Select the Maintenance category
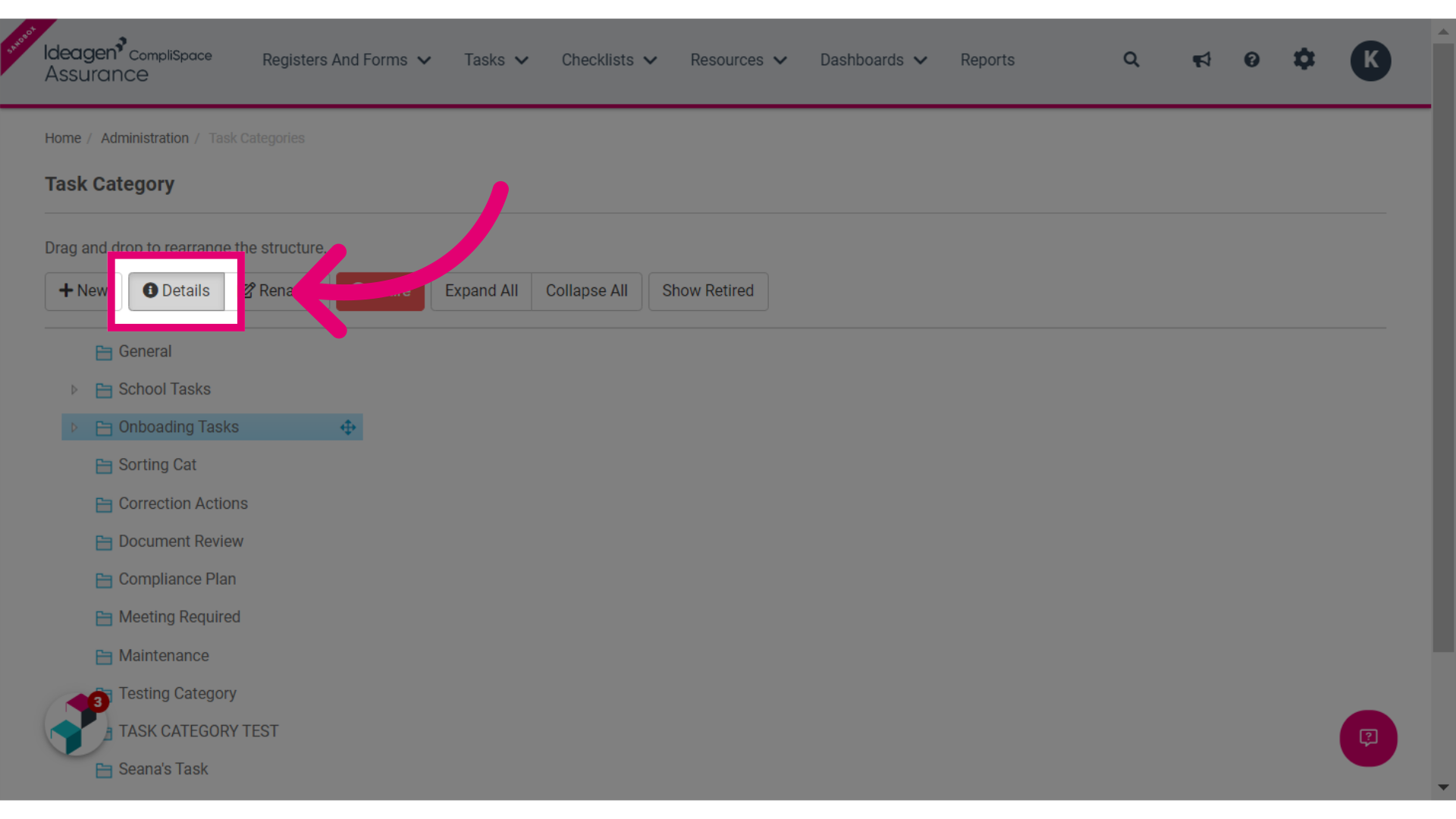The image size is (1456, 819). [x=164, y=657]
